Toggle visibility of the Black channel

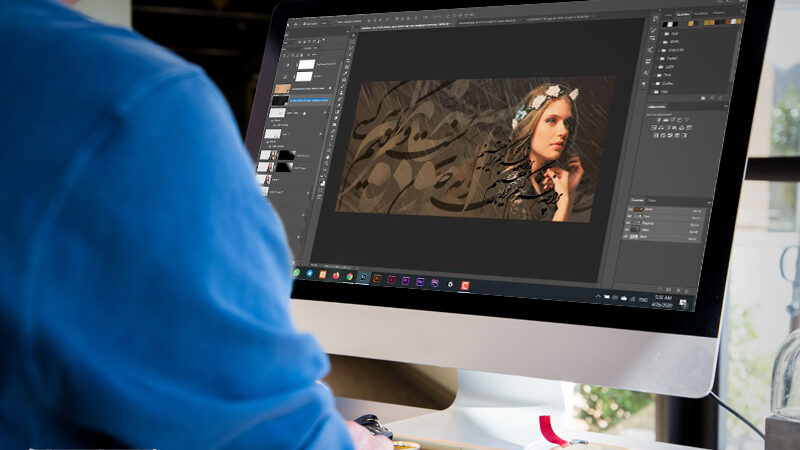coord(626,236)
